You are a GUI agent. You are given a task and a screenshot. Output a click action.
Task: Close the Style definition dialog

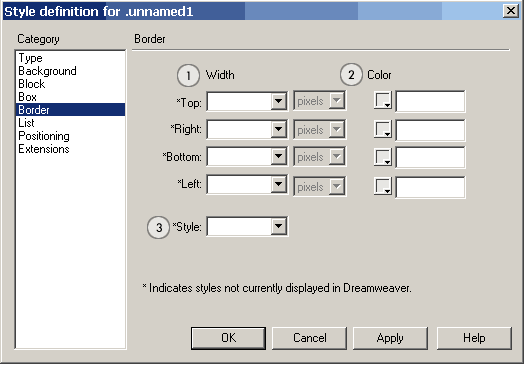[x=511, y=11]
